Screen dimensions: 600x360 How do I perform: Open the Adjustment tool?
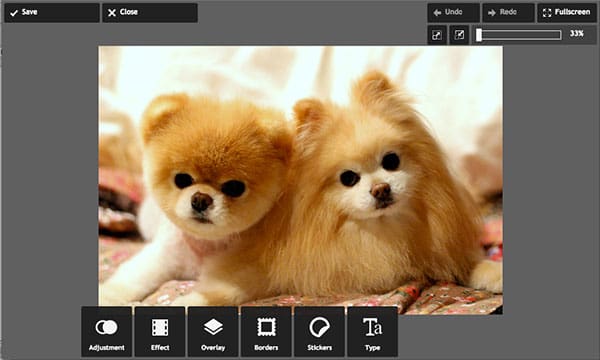point(106,332)
